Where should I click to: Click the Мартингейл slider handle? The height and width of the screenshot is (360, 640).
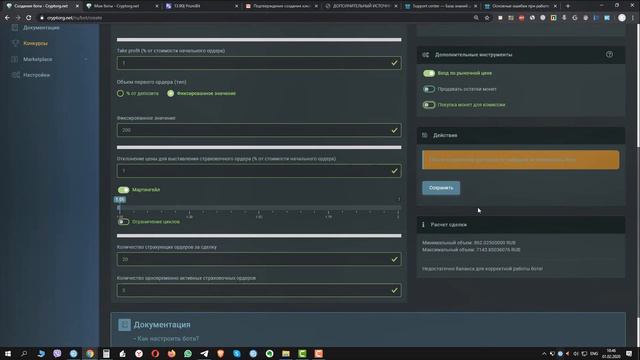click(119, 208)
